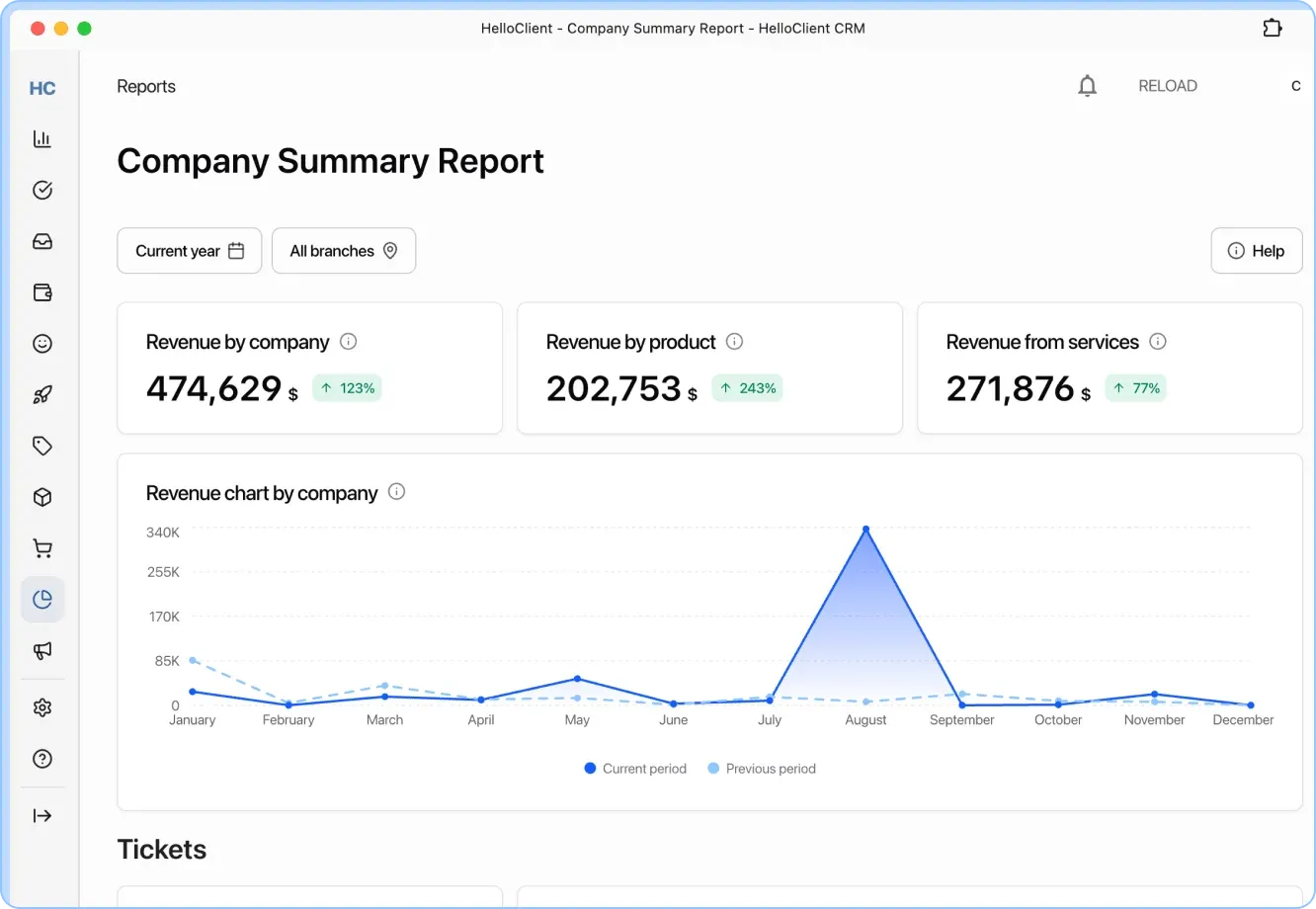Toggle the Previous period series visibility
This screenshot has width=1316, height=909.
click(762, 768)
